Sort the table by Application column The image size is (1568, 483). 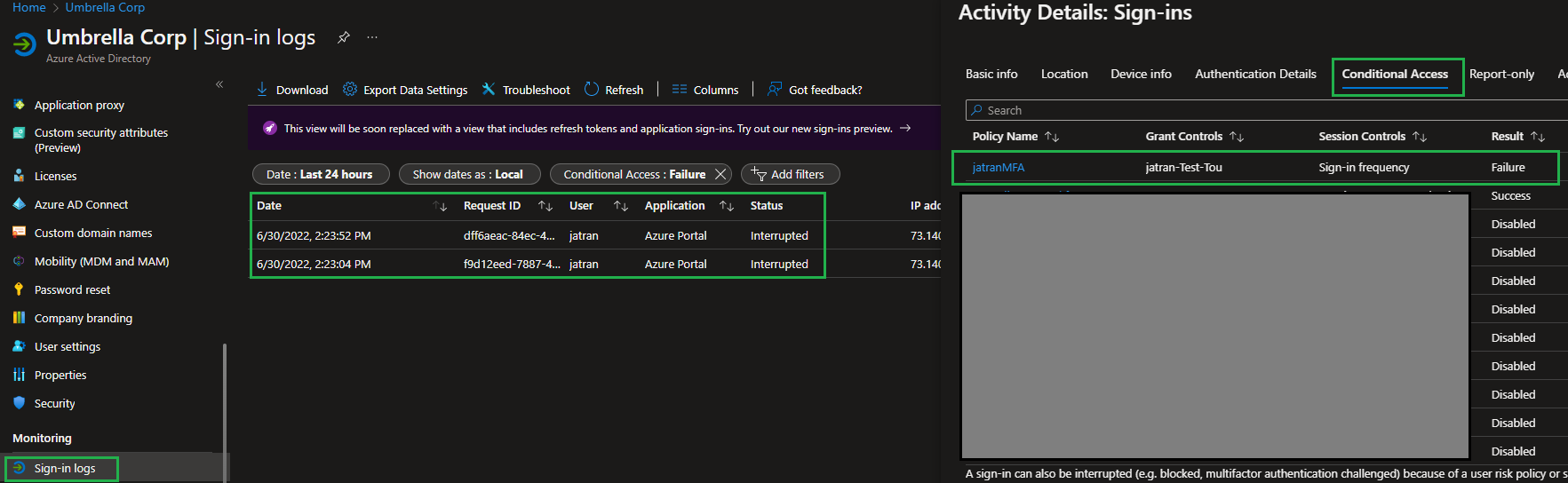(727, 206)
